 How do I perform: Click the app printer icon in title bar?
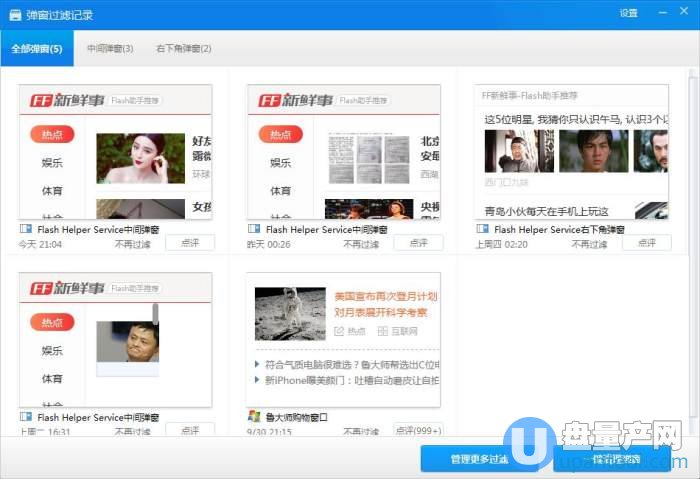click(x=14, y=14)
